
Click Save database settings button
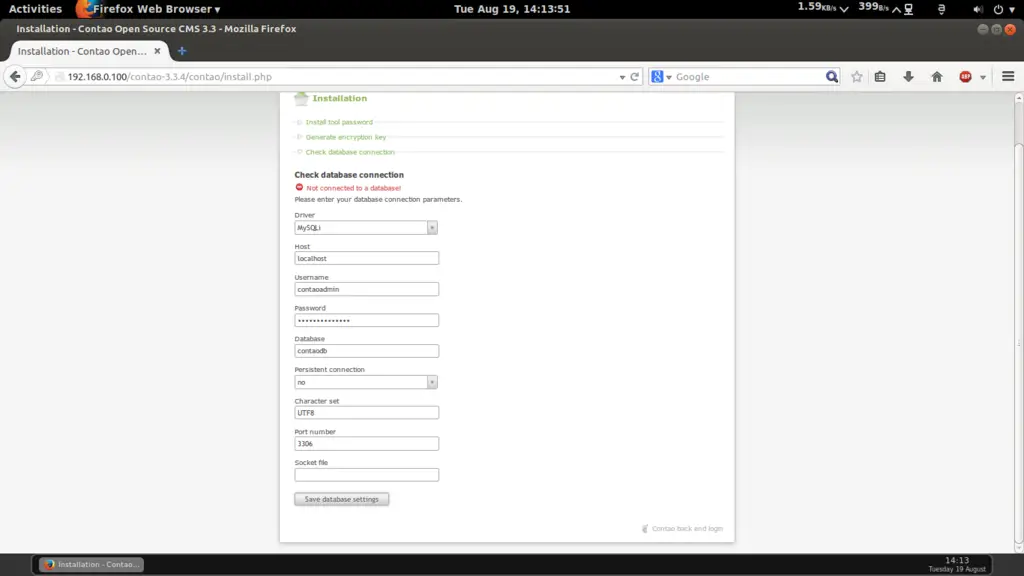pyautogui.click(x=342, y=499)
